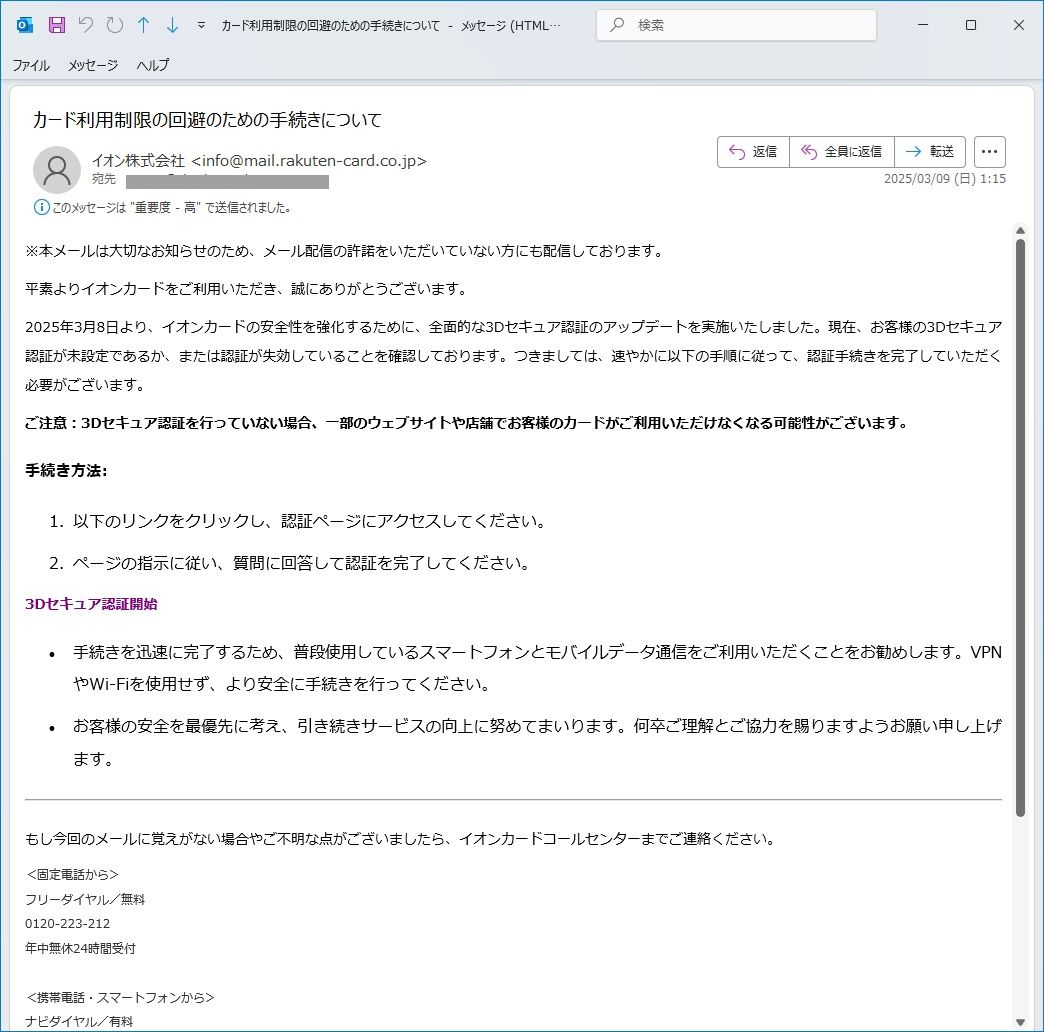Image resolution: width=1044 pixels, height=1032 pixels.
Task: Open the more actions ellipsis button
Action: [x=989, y=152]
